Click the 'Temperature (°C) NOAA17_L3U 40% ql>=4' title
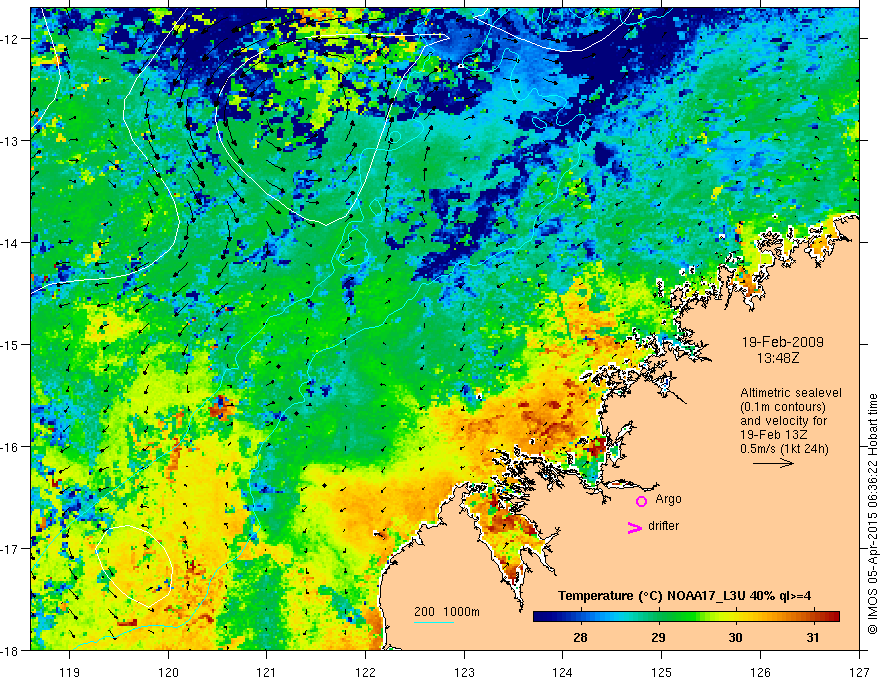 tap(684, 596)
